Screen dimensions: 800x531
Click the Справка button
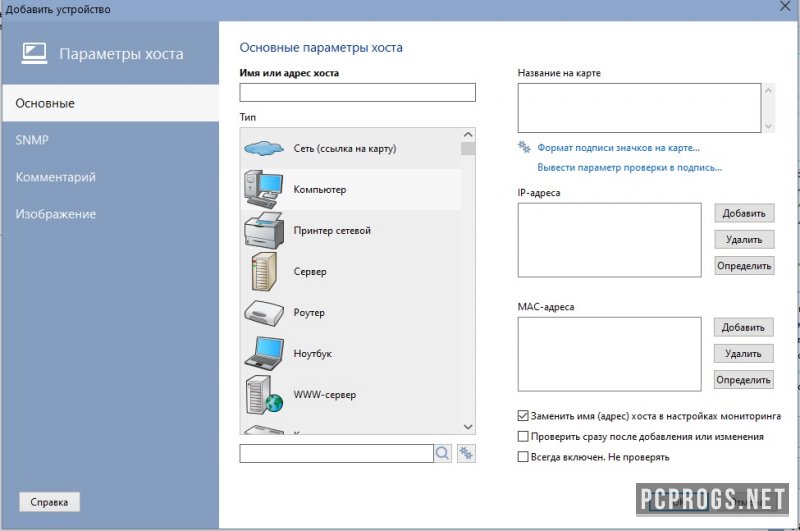[x=49, y=502]
